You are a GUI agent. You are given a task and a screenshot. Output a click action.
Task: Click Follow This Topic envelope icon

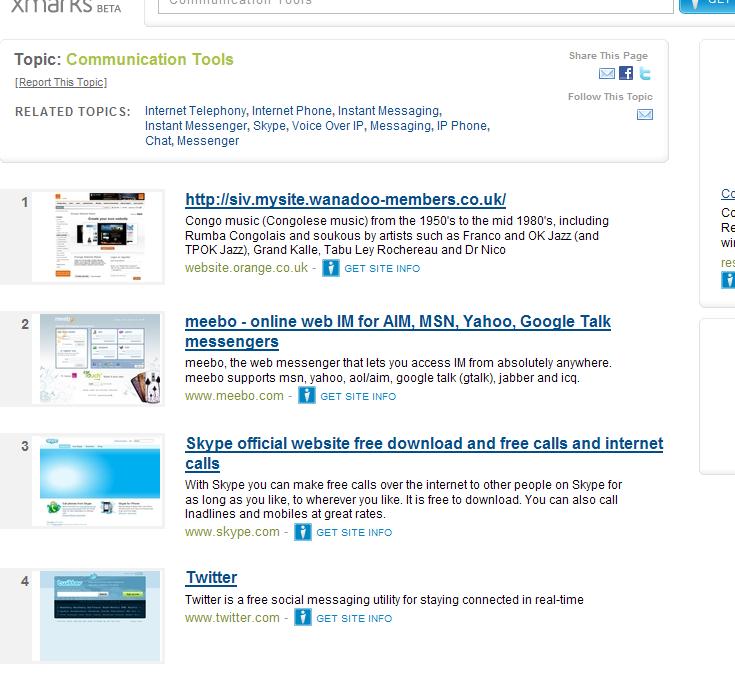[645, 114]
